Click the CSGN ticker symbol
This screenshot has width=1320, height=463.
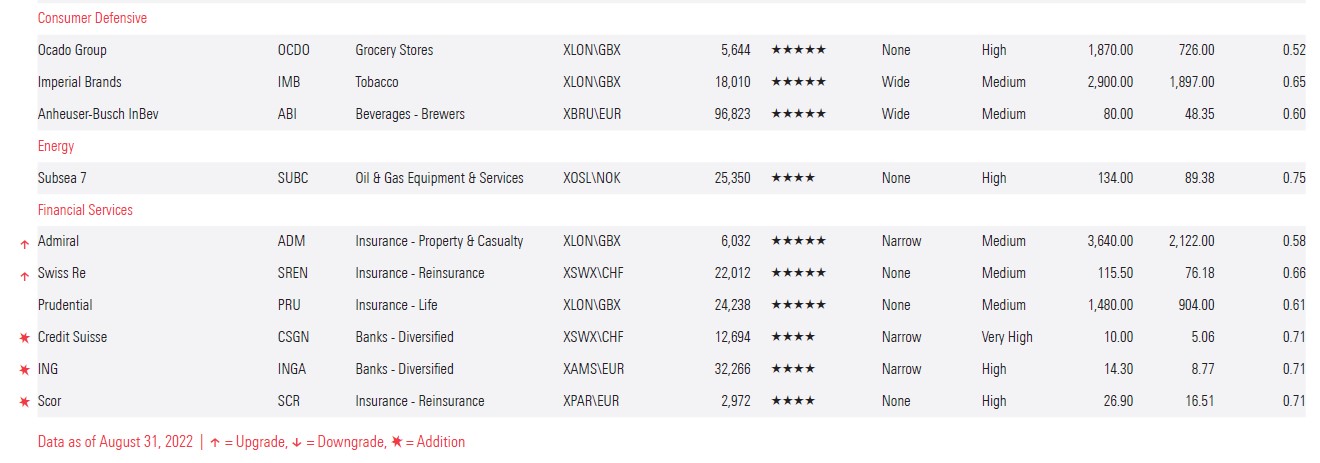point(293,337)
